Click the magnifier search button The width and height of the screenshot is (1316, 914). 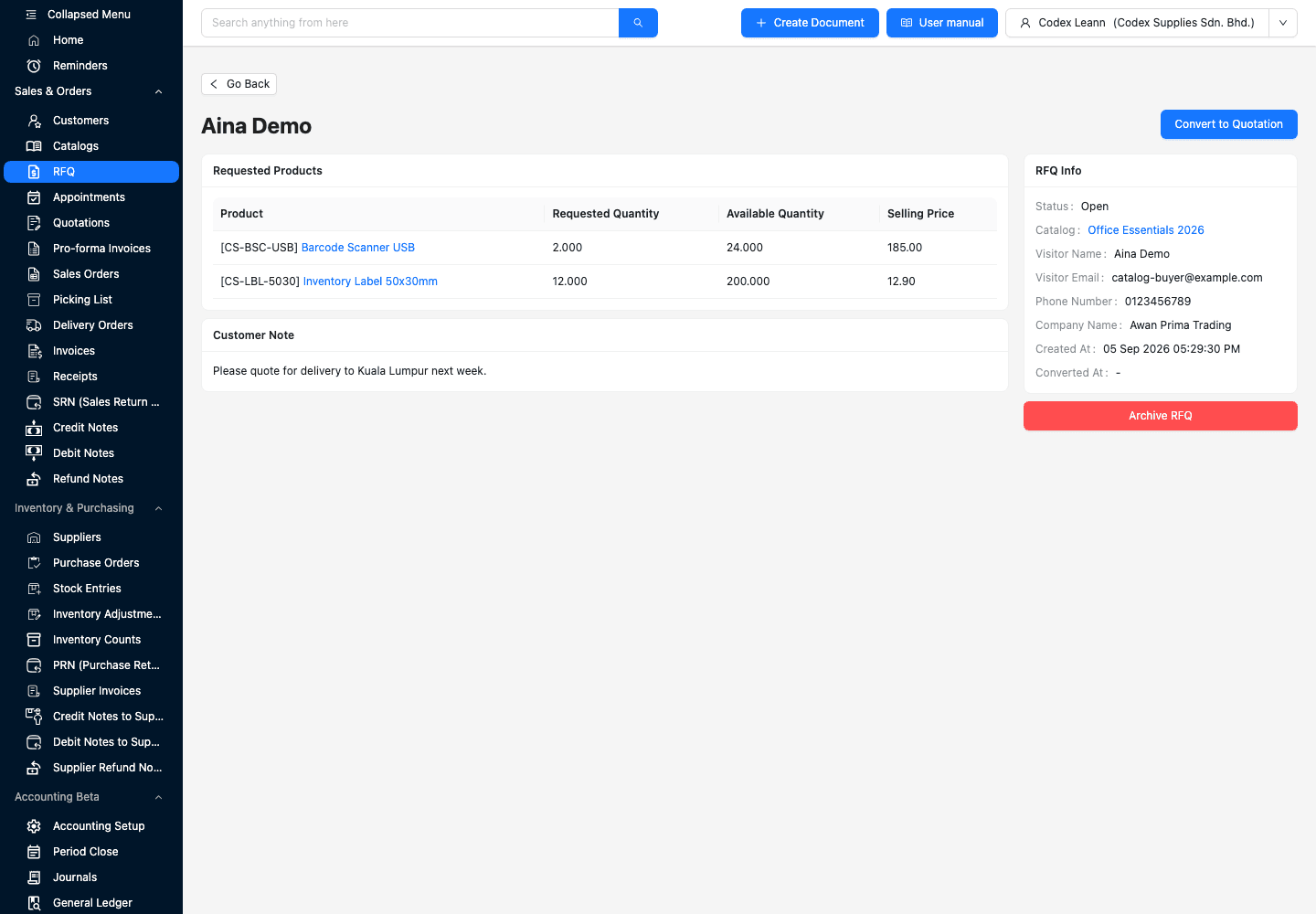pos(638,23)
